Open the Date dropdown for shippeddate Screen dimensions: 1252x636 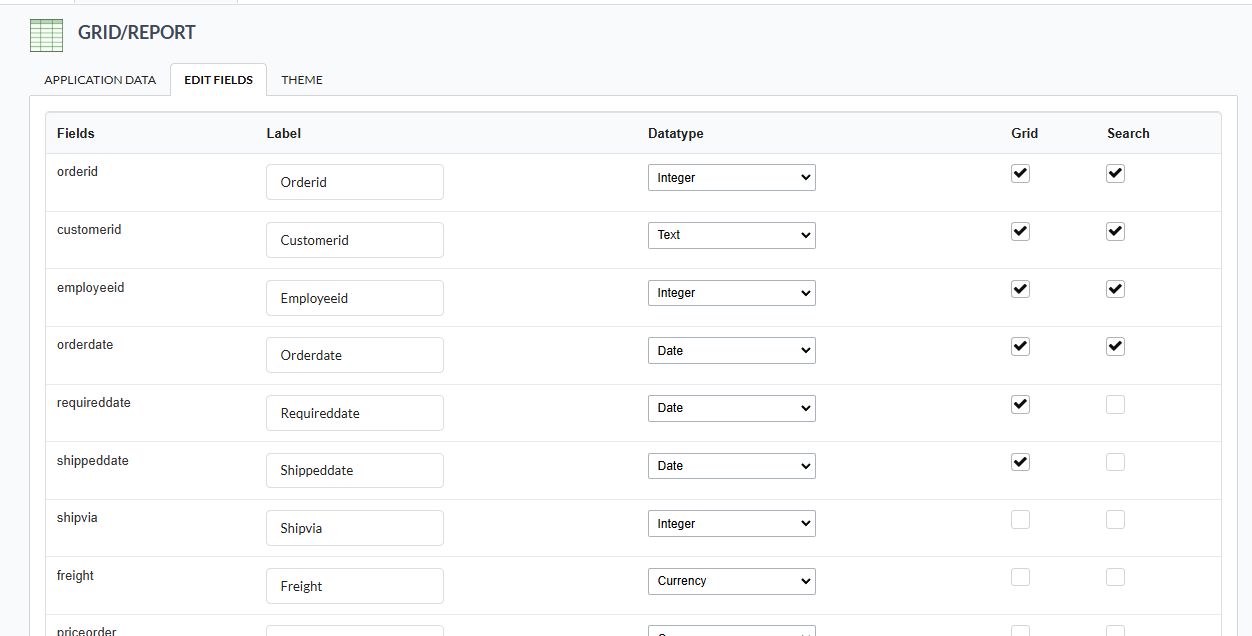pyautogui.click(x=731, y=465)
